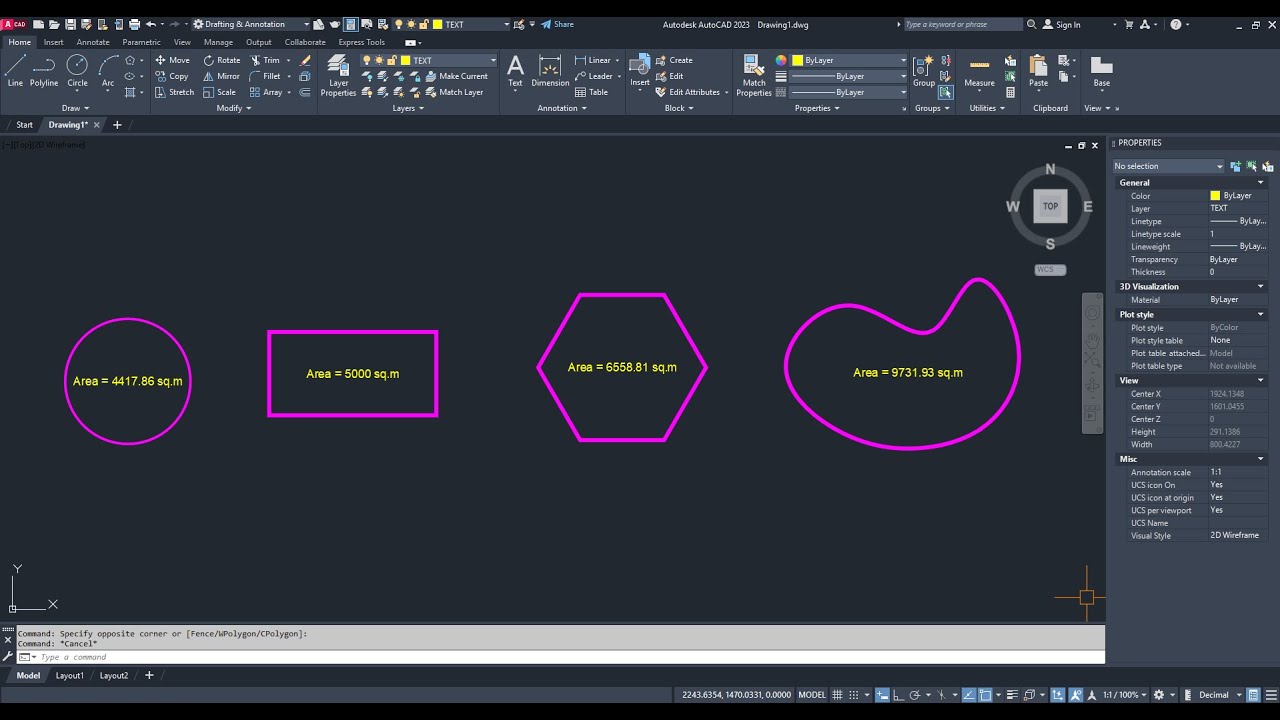Select the Line drawing tool
Screen dimensions: 1280x720
15,71
